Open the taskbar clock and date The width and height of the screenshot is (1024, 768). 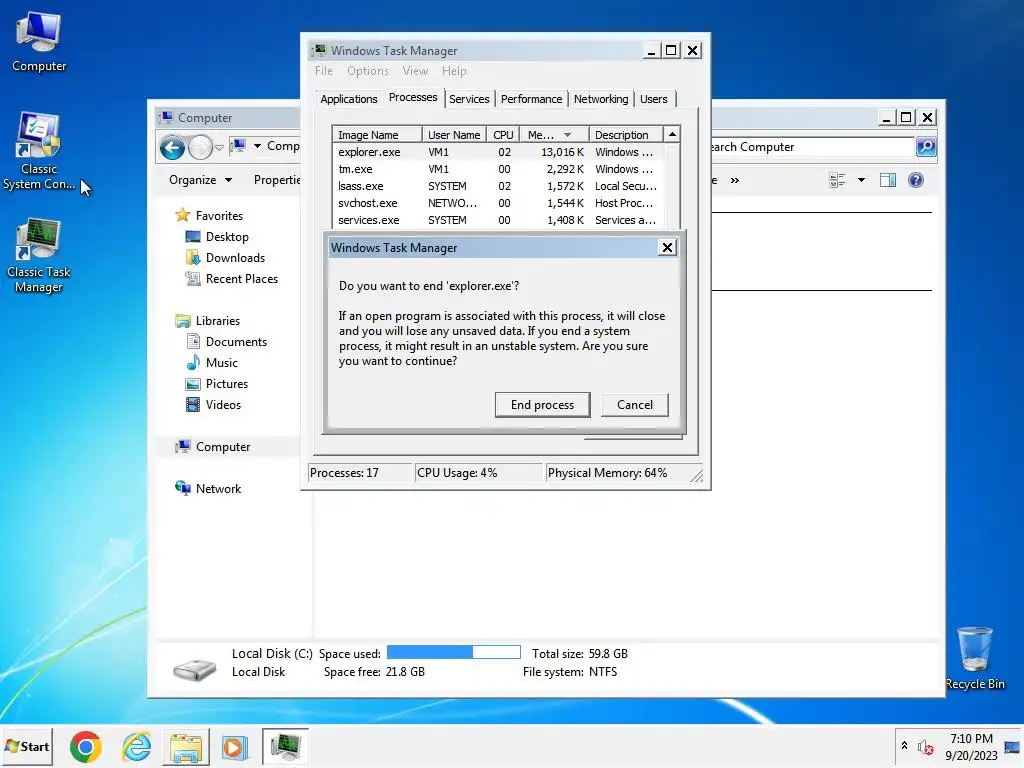971,747
